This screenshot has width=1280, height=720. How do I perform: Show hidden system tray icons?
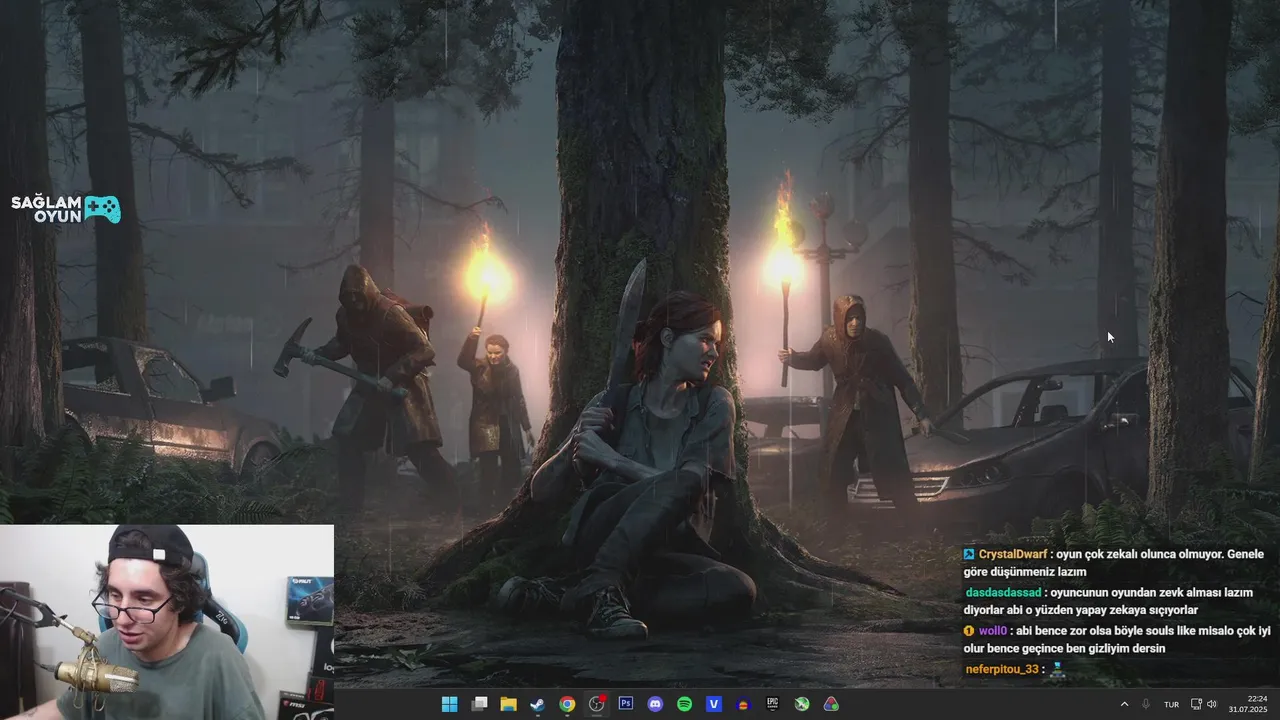click(1124, 704)
